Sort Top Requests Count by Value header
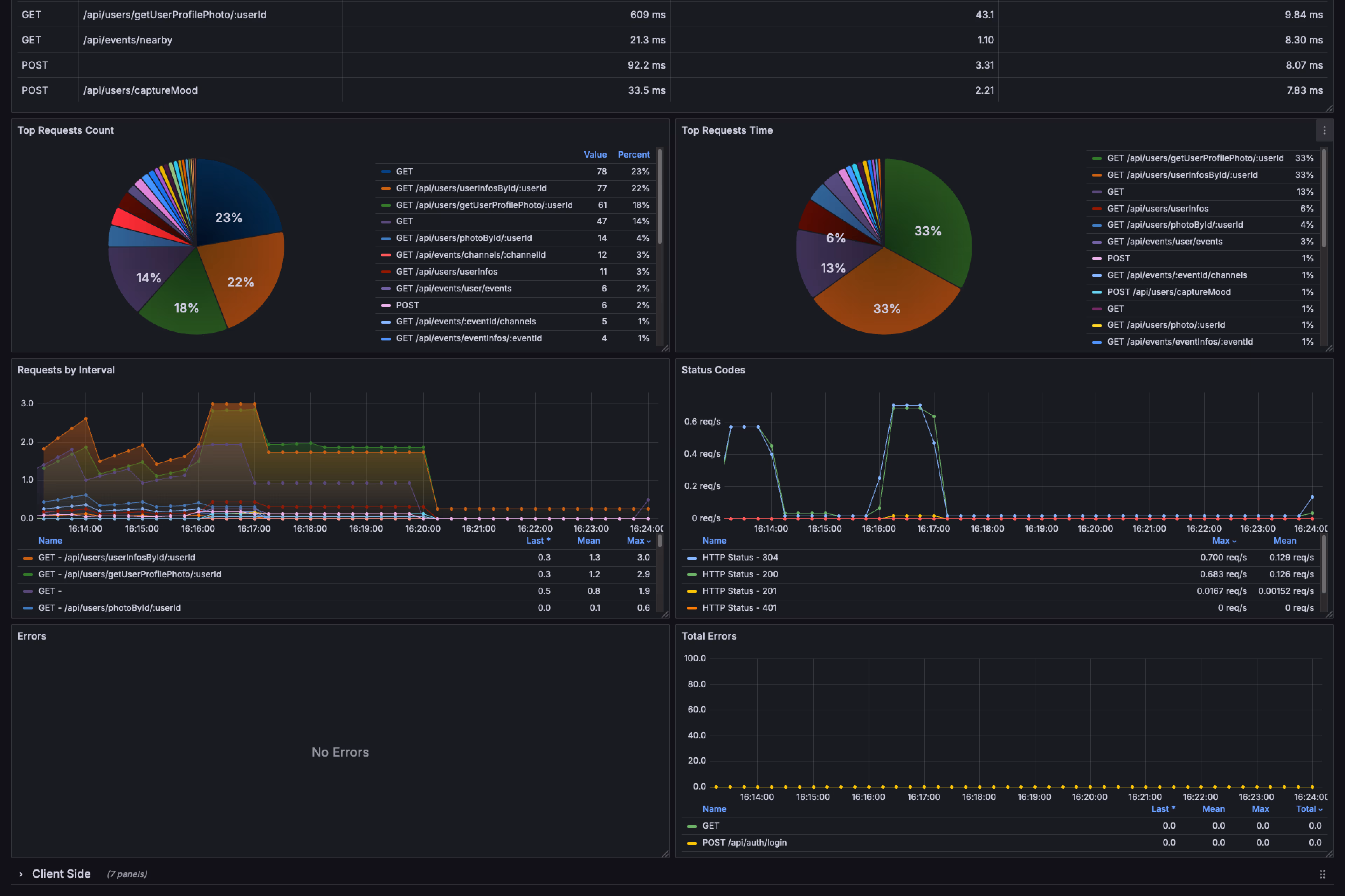Viewport: 1345px width, 896px height. point(595,155)
